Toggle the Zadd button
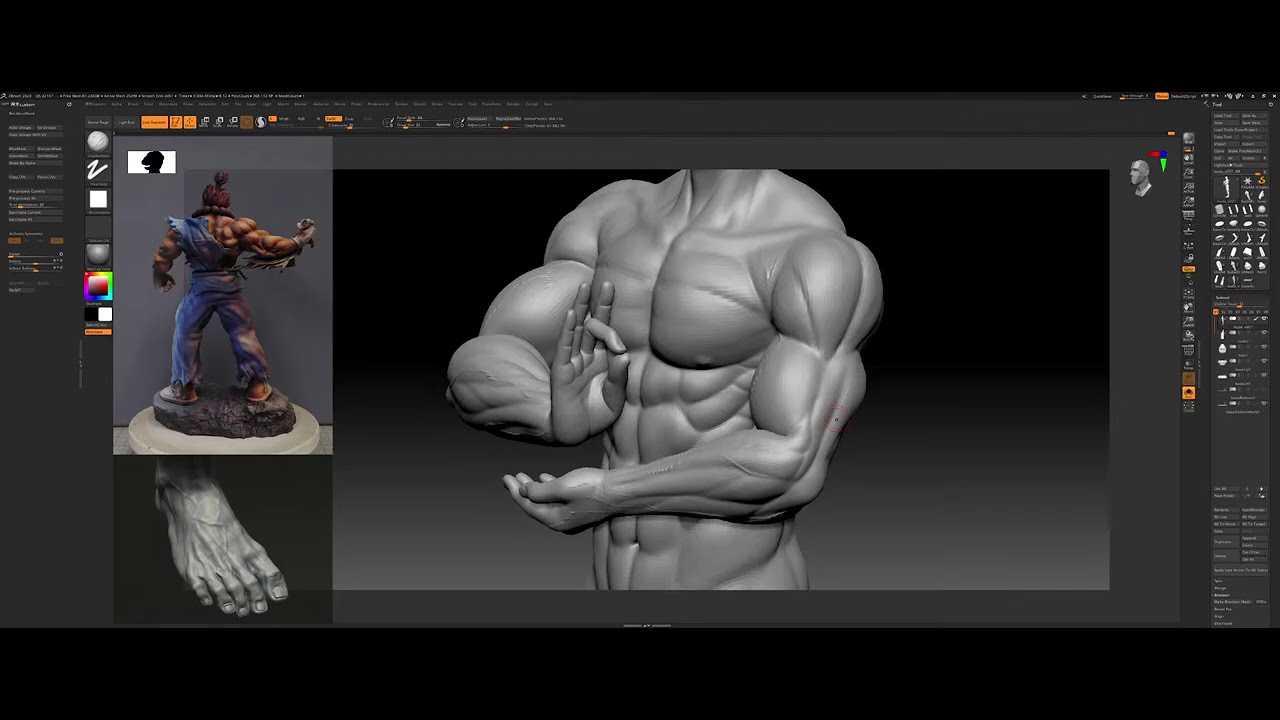This screenshot has width=1280, height=720. [333, 119]
